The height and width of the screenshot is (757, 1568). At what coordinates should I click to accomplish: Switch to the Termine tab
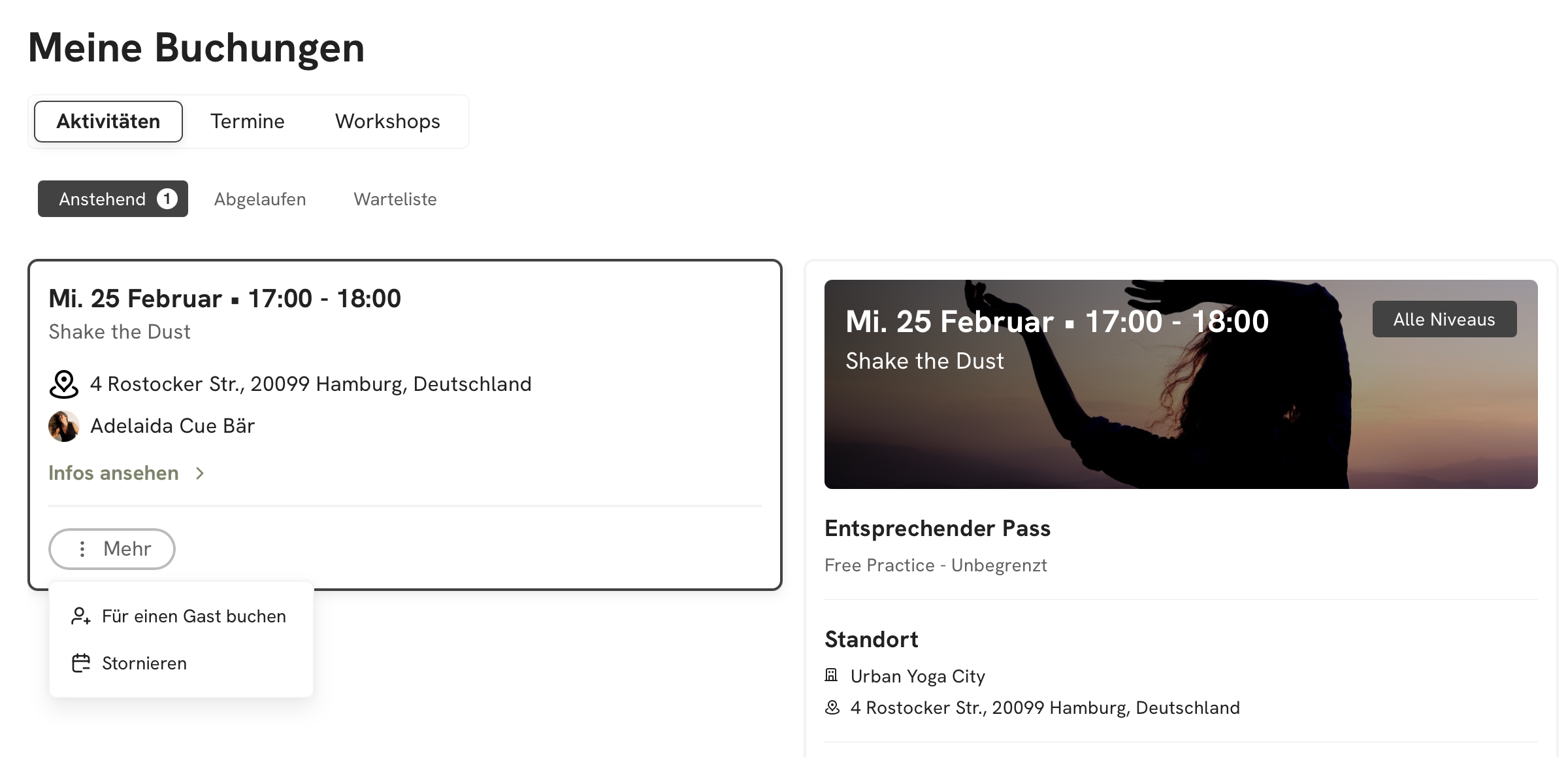[247, 122]
